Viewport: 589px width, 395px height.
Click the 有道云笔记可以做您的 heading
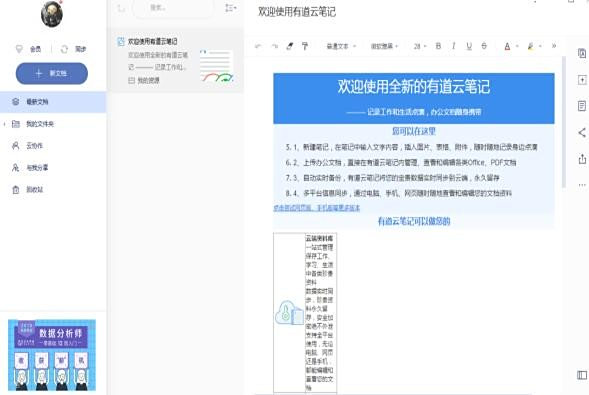[414, 221]
